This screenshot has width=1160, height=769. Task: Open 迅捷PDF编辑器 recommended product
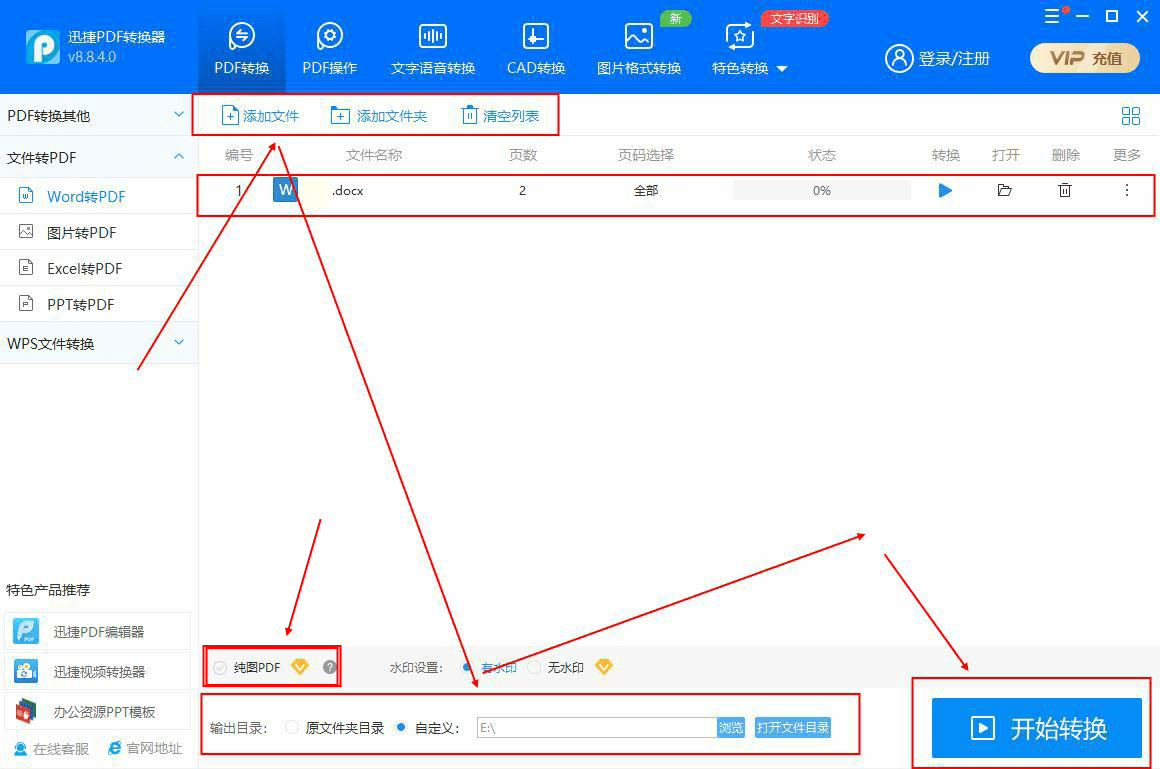click(x=97, y=631)
